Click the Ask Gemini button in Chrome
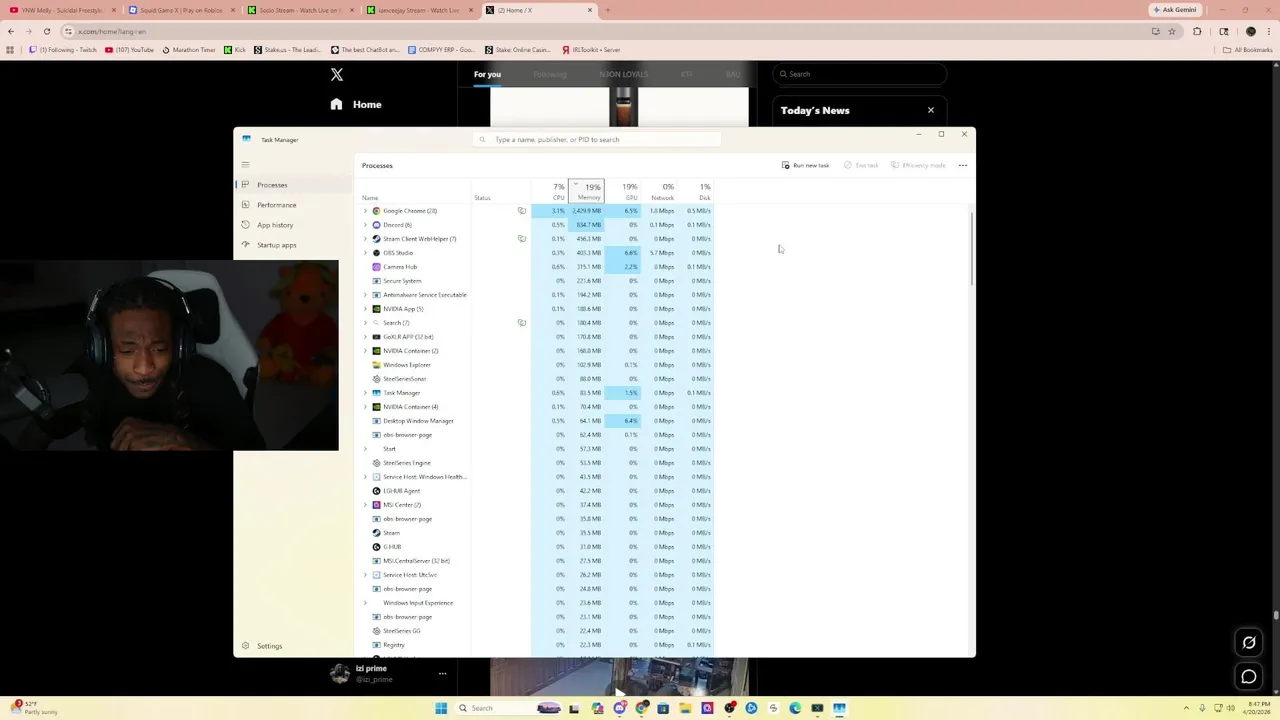This screenshot has height=720, width=1280. click(x=1175, y=10)
